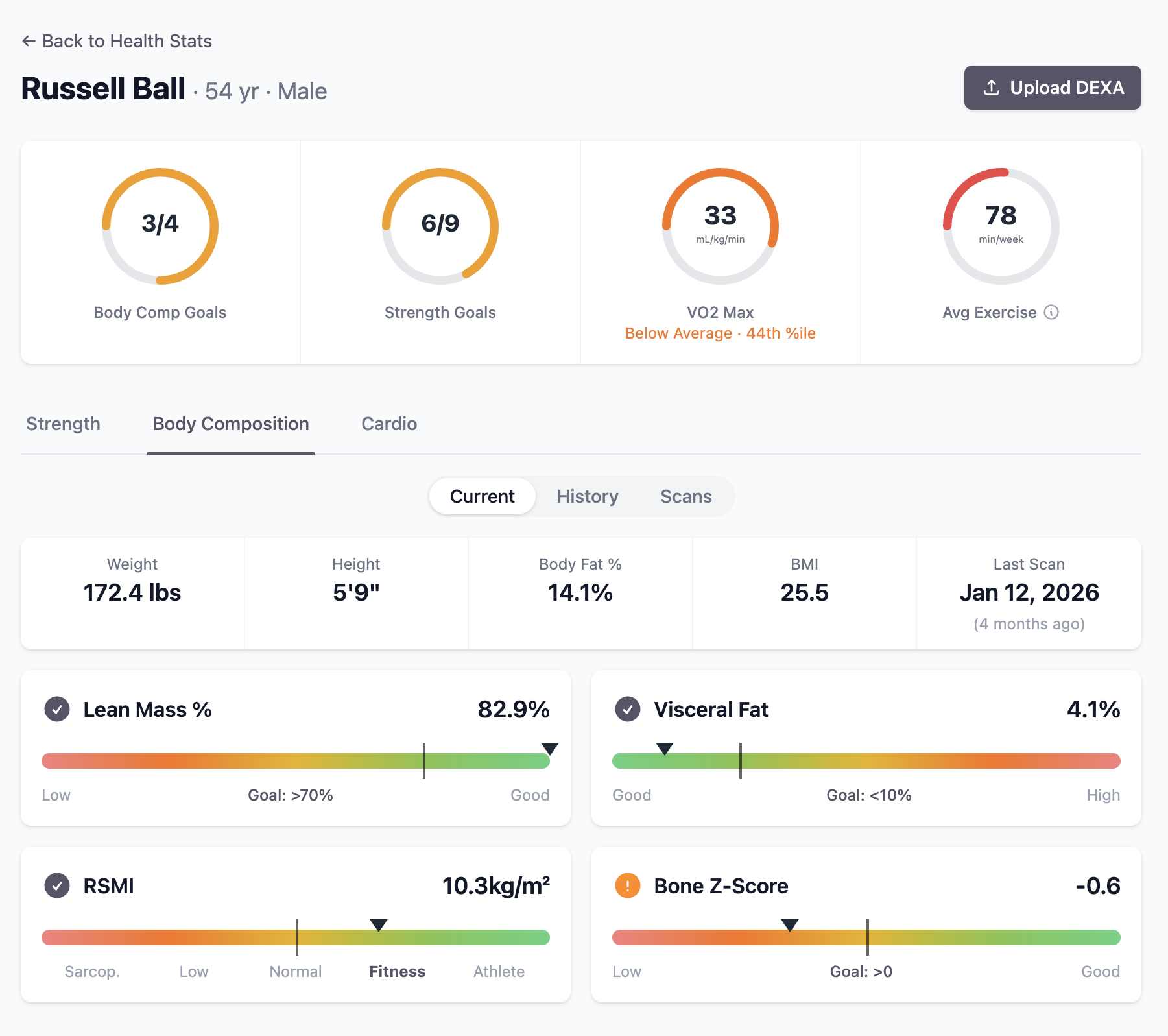Click the back arrow icon near Back to Health Stats
1168x1036 pixels.
coord(29,40)
